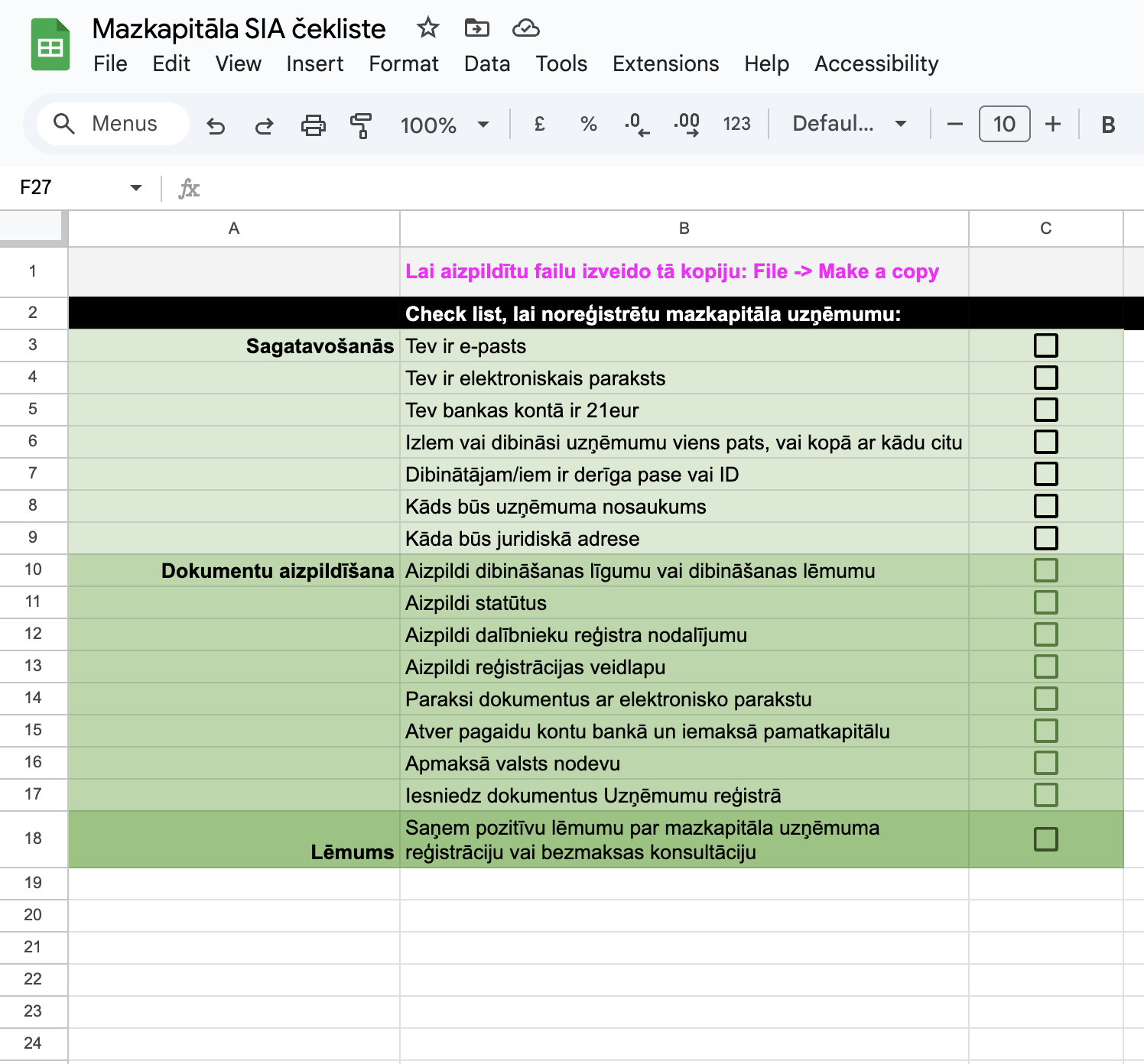Open the Format menu

pos(403,63)
